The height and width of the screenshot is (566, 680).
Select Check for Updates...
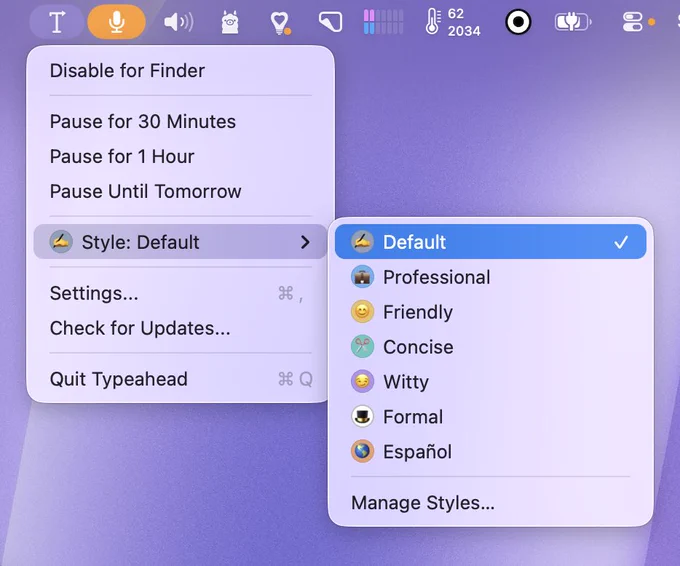(180, 328)
